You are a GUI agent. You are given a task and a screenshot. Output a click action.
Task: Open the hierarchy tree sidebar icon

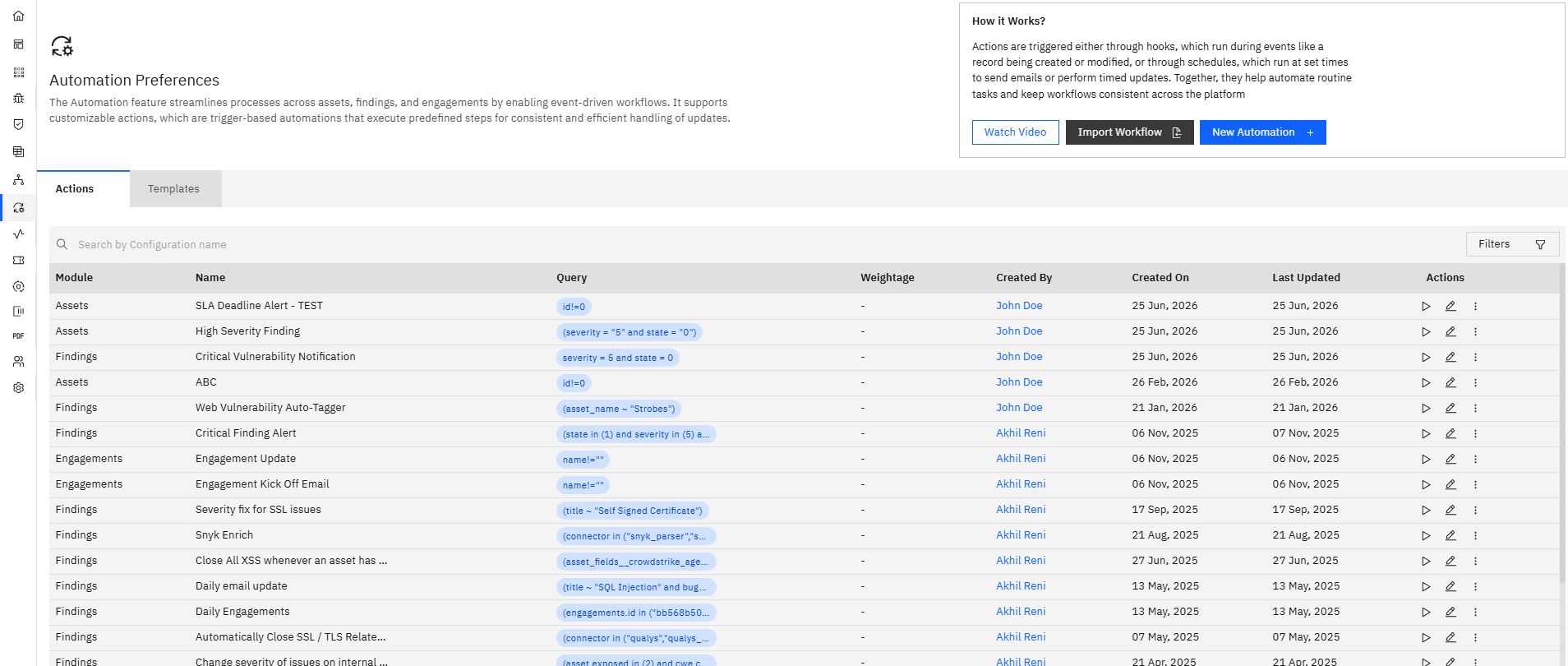pyautogui.click(x=18, y=180)
